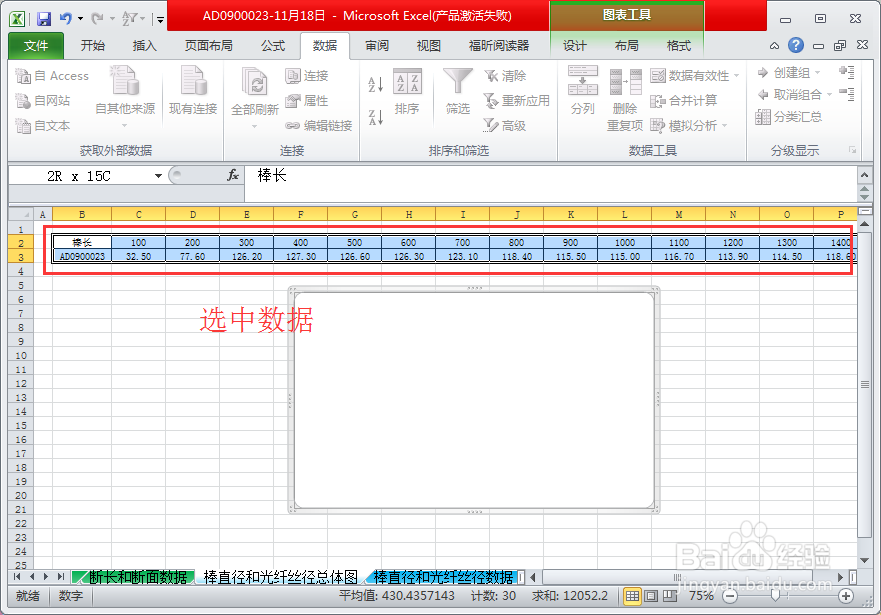Click the 设计 chart tools tab
The width and height of the screenshot is (881, 615).
click(573, 45)
